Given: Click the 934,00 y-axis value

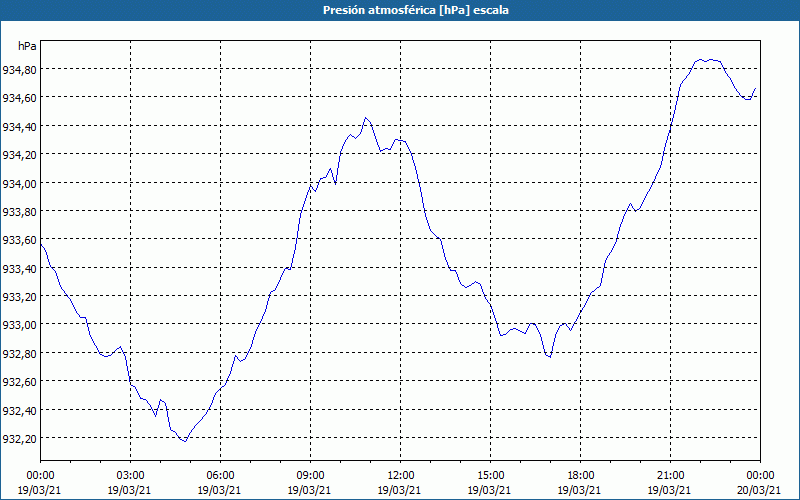Looking at the screenshot, I should click(19, 183).
